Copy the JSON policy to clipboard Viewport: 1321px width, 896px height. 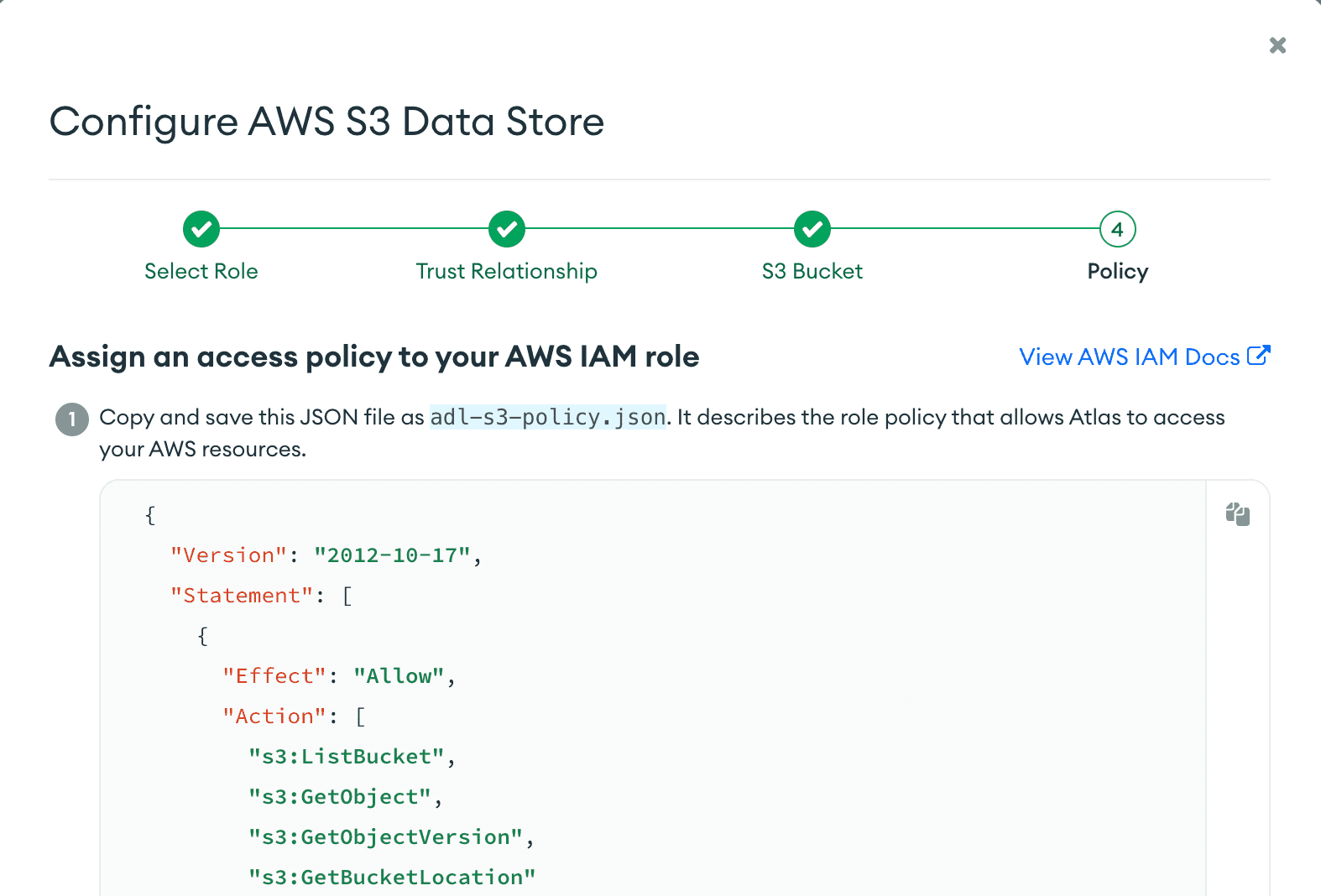pos(1237,514)
